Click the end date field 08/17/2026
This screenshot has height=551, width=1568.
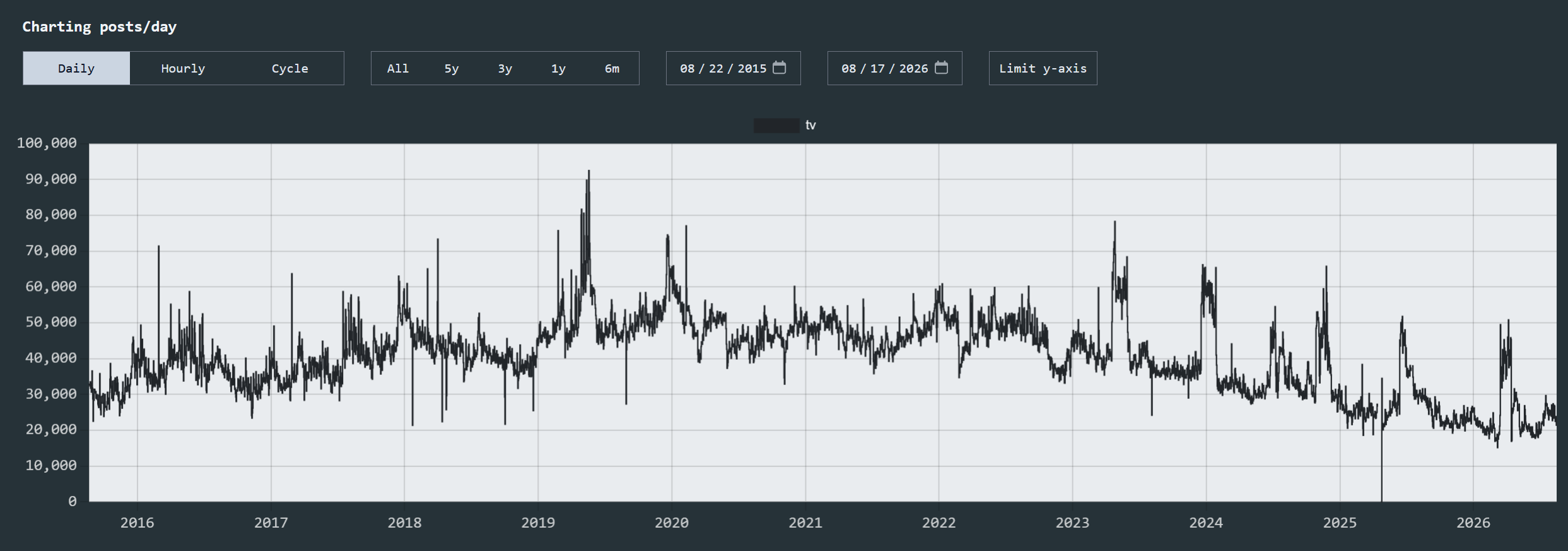(x=895, y=68)
